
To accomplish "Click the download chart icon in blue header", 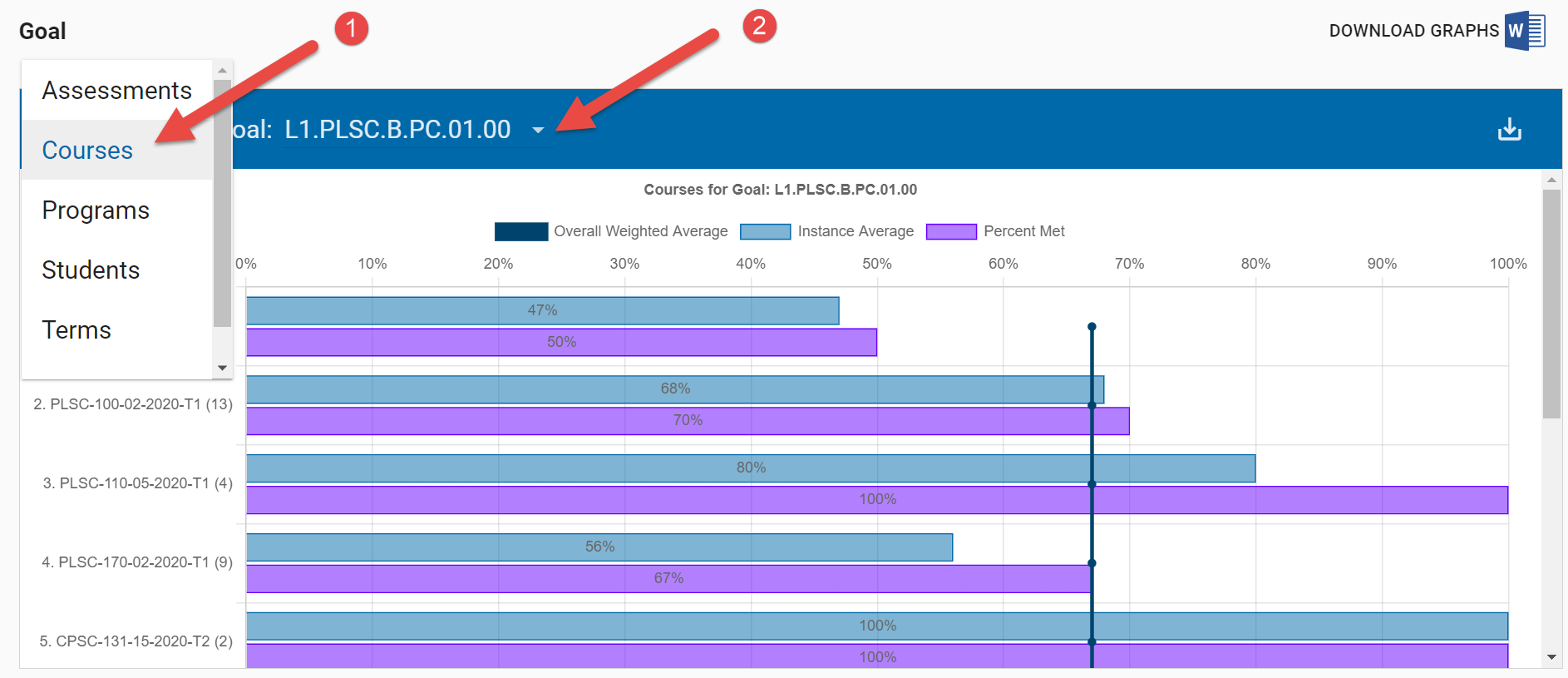I will (x=1509, y=129).
